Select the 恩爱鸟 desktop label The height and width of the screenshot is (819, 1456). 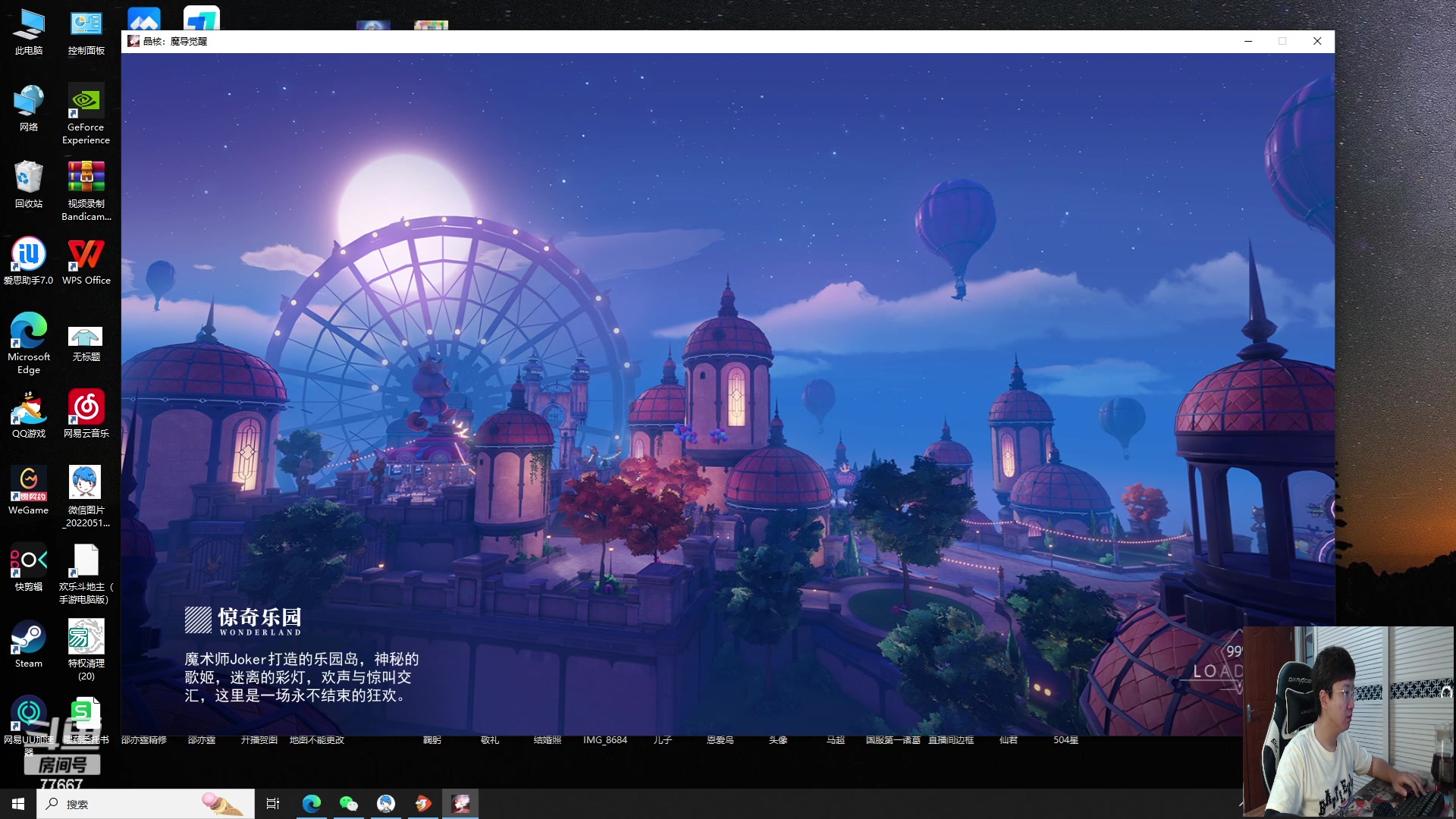pos(720,740)
